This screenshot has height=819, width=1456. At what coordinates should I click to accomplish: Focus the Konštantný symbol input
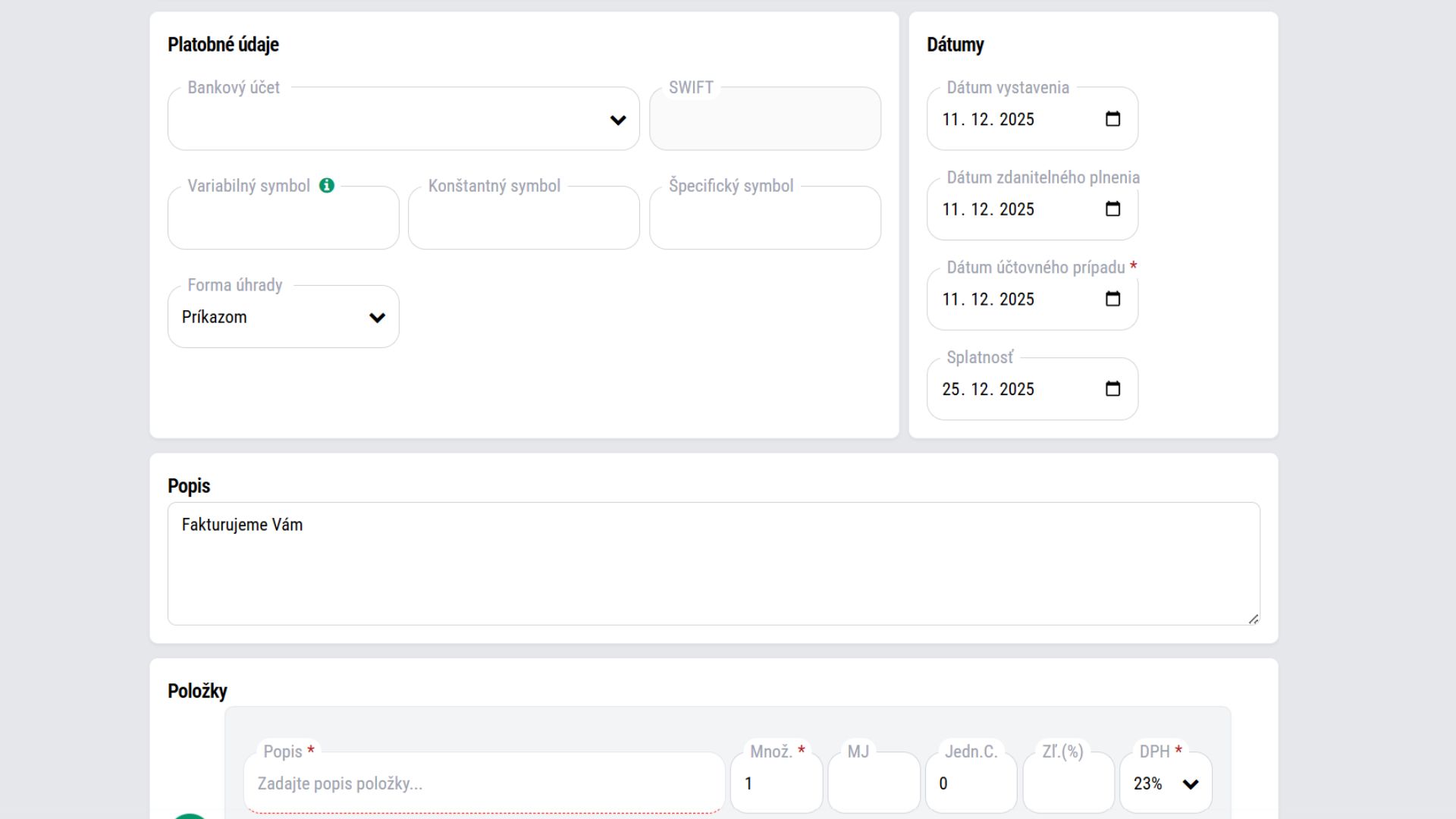tap(523, 220)
